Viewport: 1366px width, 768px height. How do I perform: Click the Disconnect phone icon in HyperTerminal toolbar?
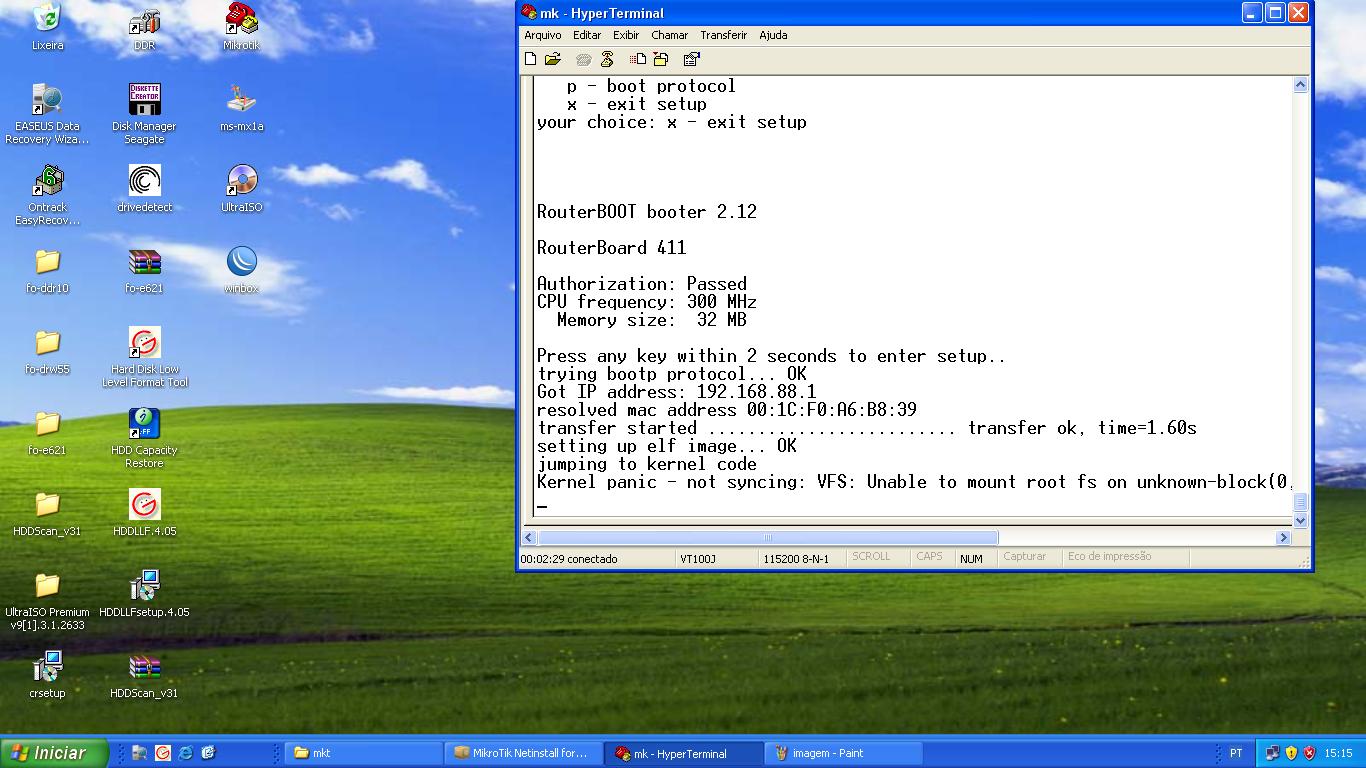pos(606,59)
